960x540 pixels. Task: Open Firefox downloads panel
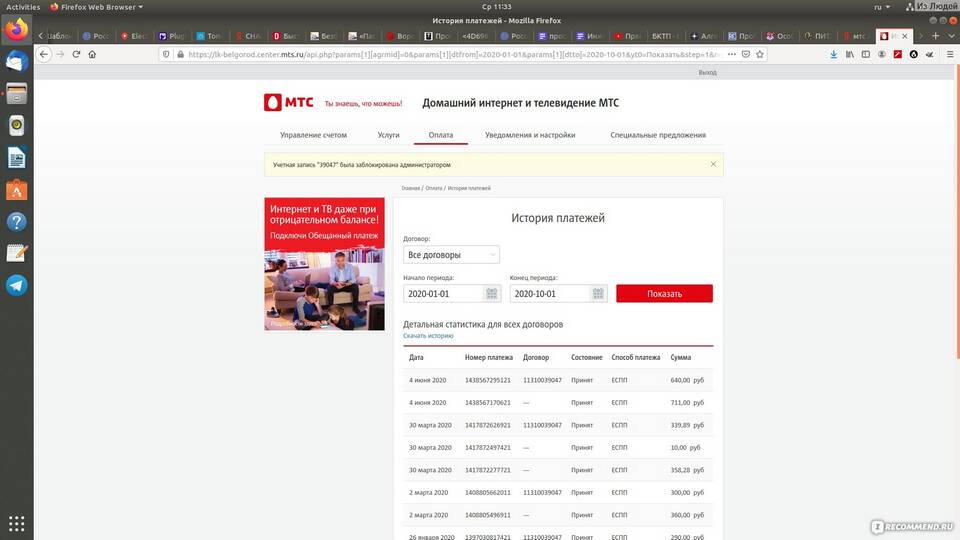pos(834,54)
